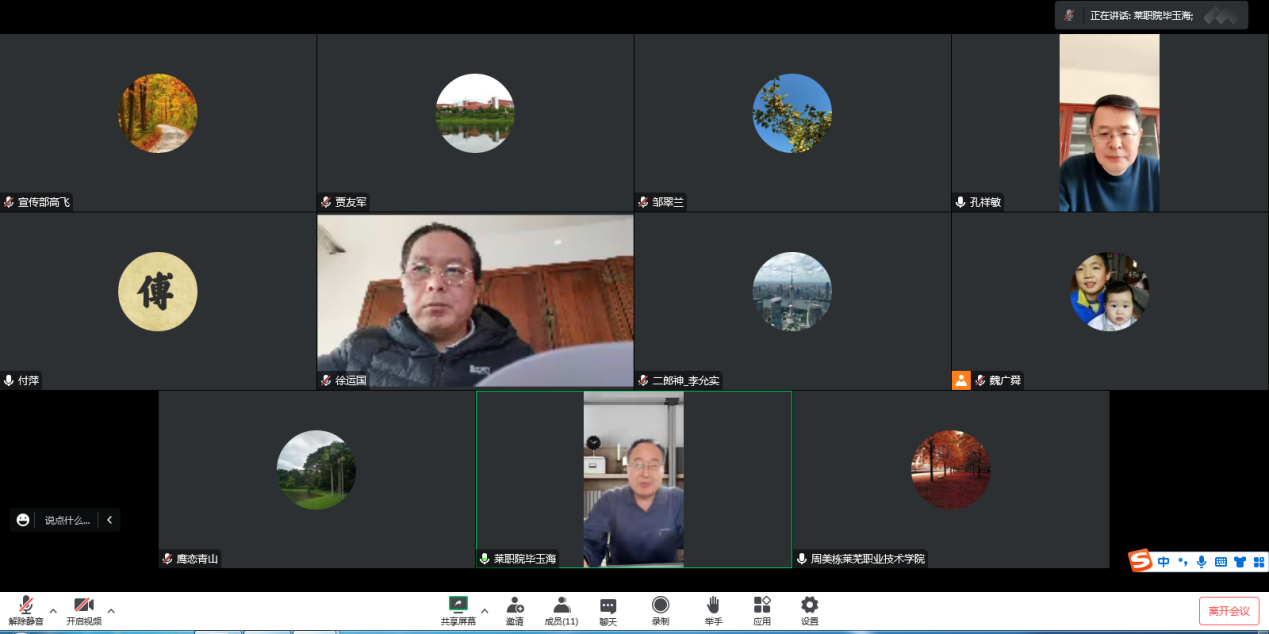Open the 应用 apps icon
The height and width of the screenshot is (634, 1269).
point(762,605)
